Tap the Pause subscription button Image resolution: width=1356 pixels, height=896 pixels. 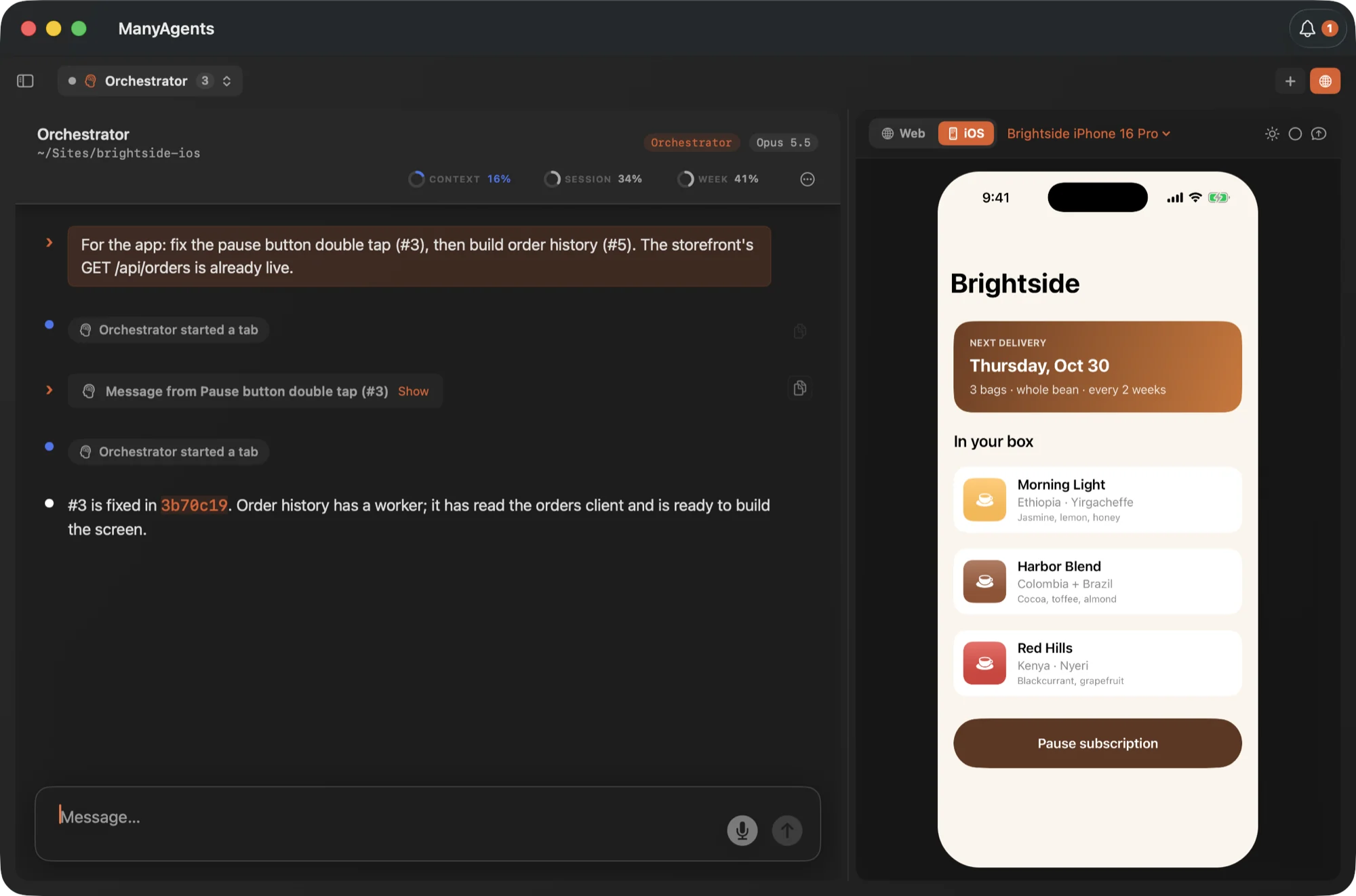tap(1097, 744)
